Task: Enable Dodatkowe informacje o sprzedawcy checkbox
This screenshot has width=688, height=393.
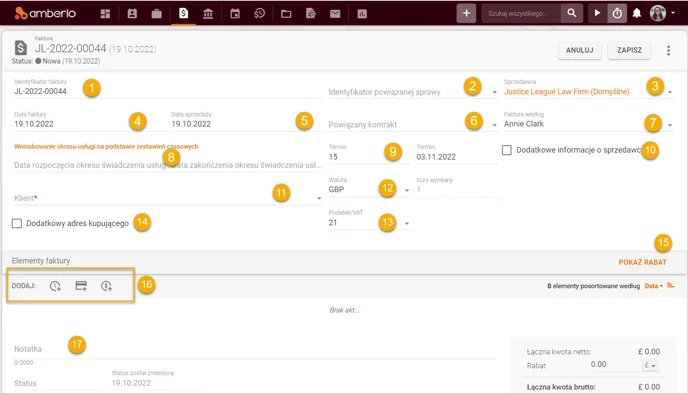Action: point(507,150)
